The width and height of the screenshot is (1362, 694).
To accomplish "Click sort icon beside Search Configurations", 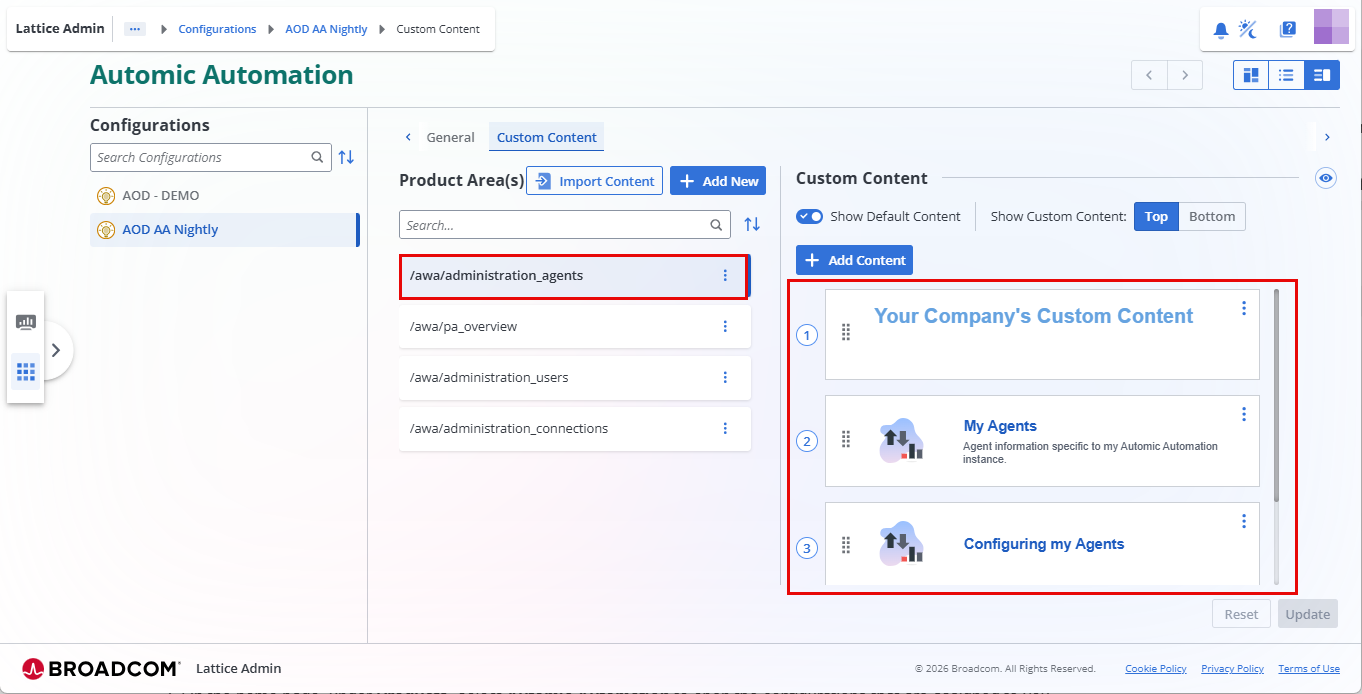I will pyautogui.click(x=346, y=157).
